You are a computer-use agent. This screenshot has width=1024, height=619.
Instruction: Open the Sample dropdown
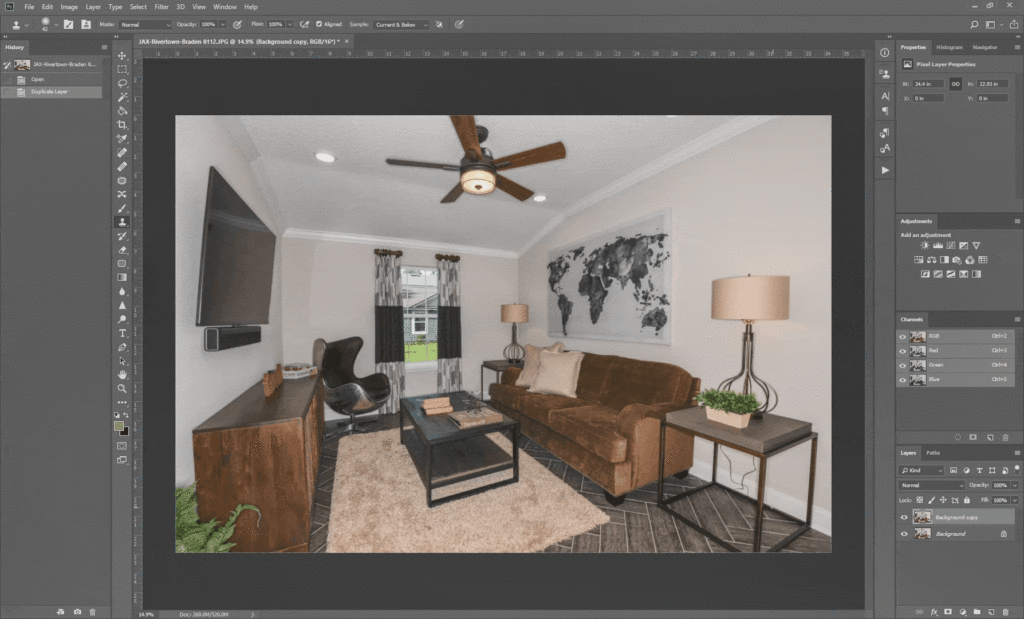click(x=402, y=24)
